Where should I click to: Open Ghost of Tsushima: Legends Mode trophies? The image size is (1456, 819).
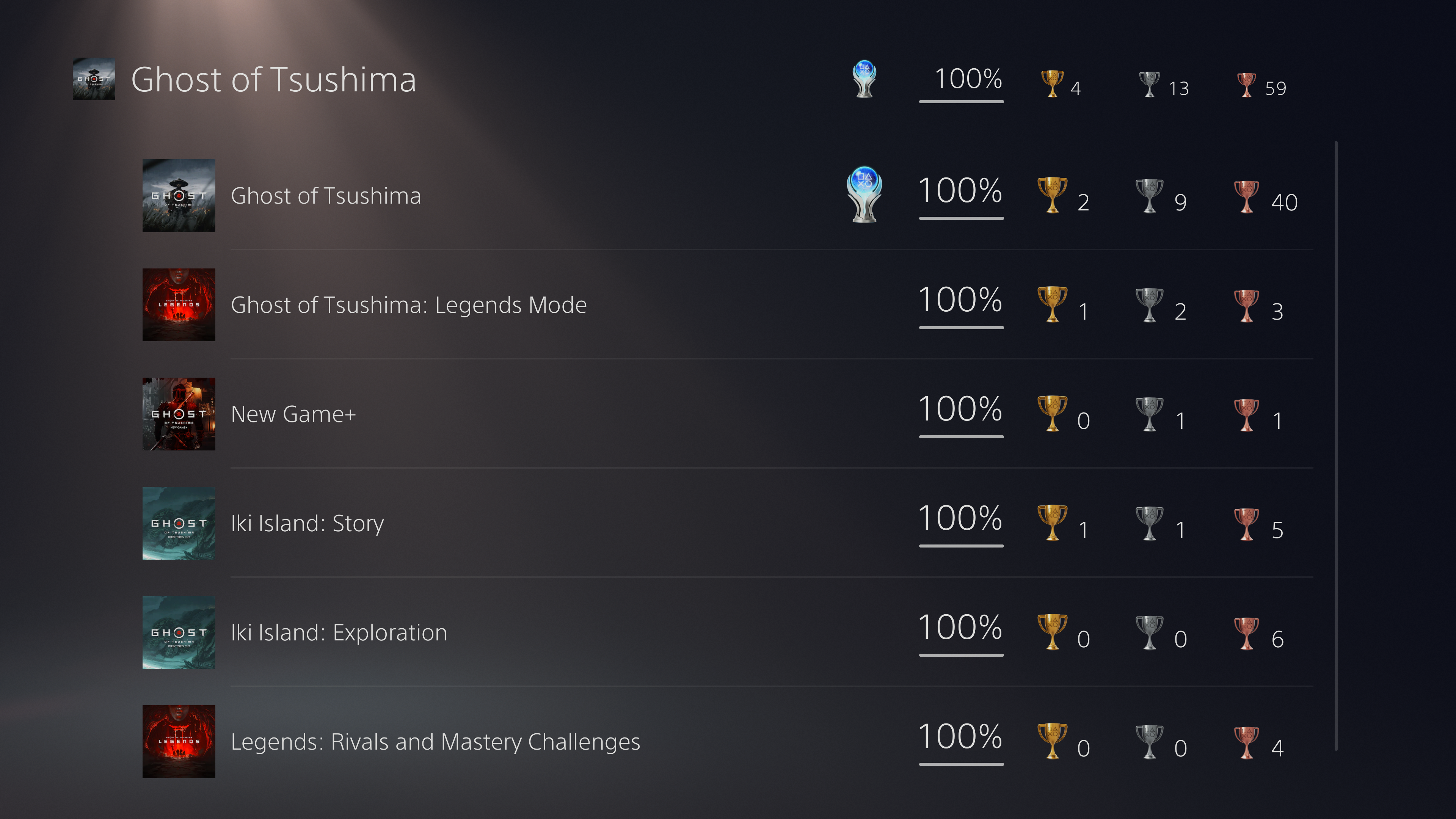click(408, 304)
